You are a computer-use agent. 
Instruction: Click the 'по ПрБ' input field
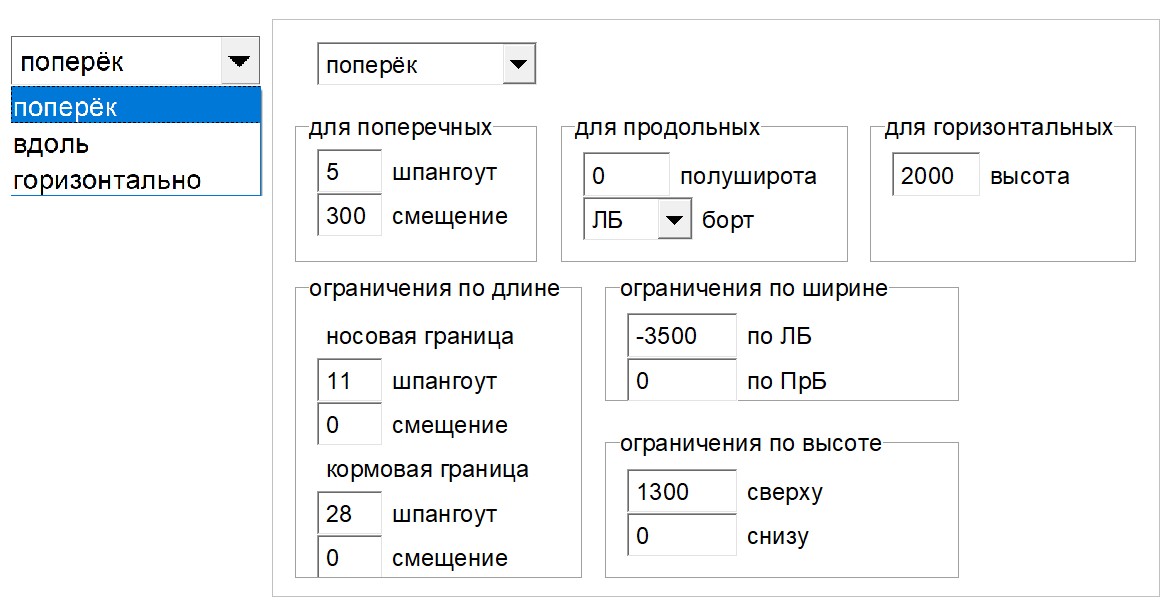pyautogui.click(x=682, y=380)
